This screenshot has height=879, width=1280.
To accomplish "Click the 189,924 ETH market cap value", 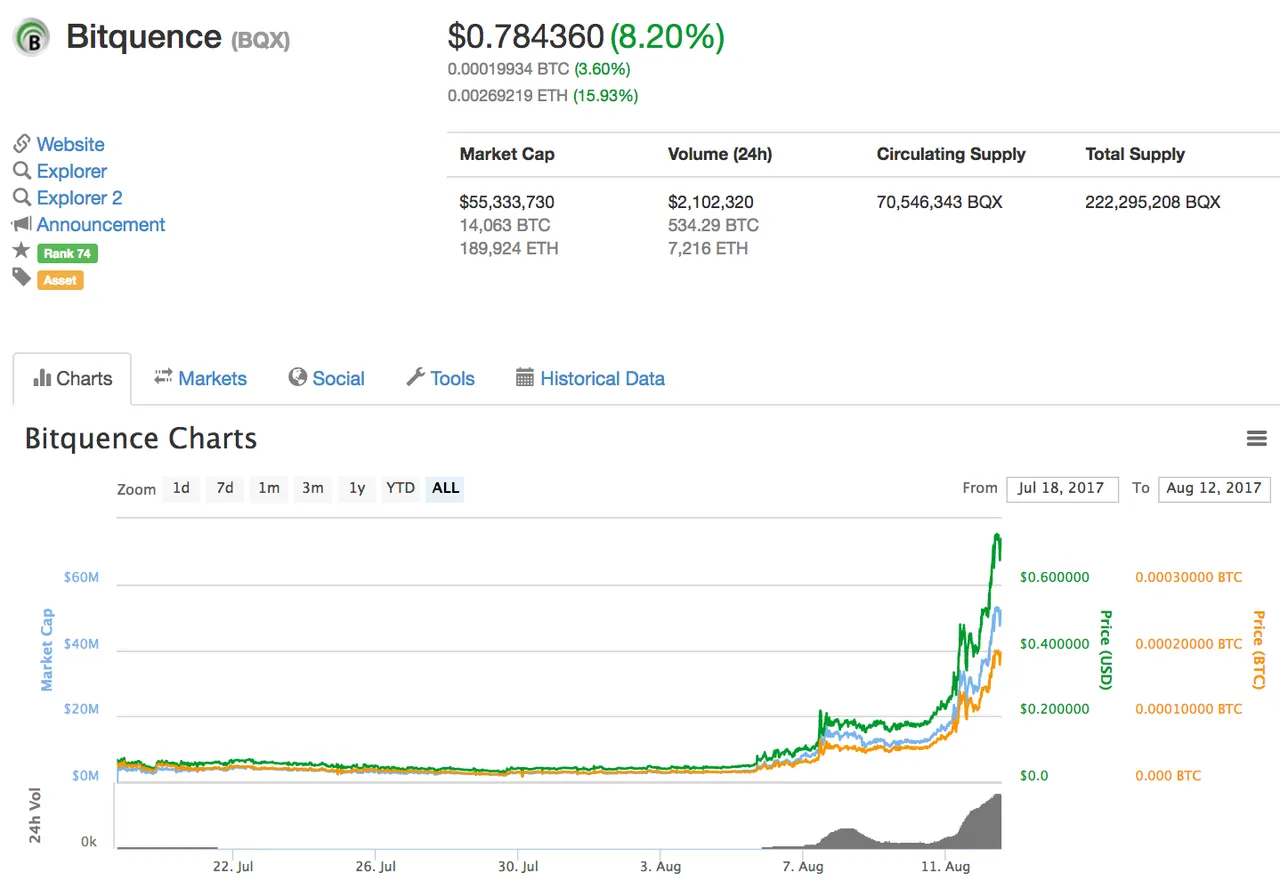I will tap(509, 248).
